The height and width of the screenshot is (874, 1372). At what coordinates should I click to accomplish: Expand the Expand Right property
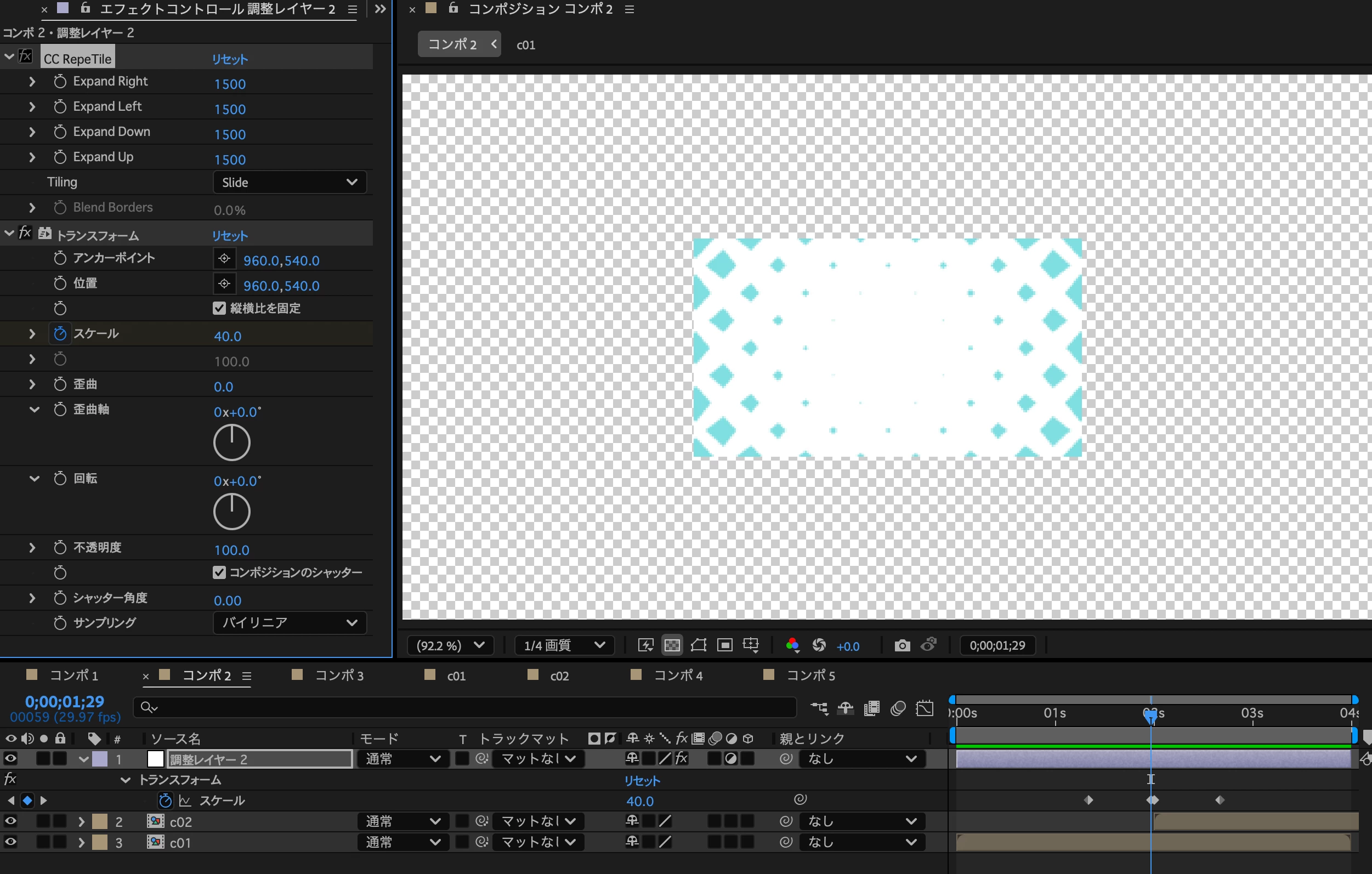pos(32,82)
